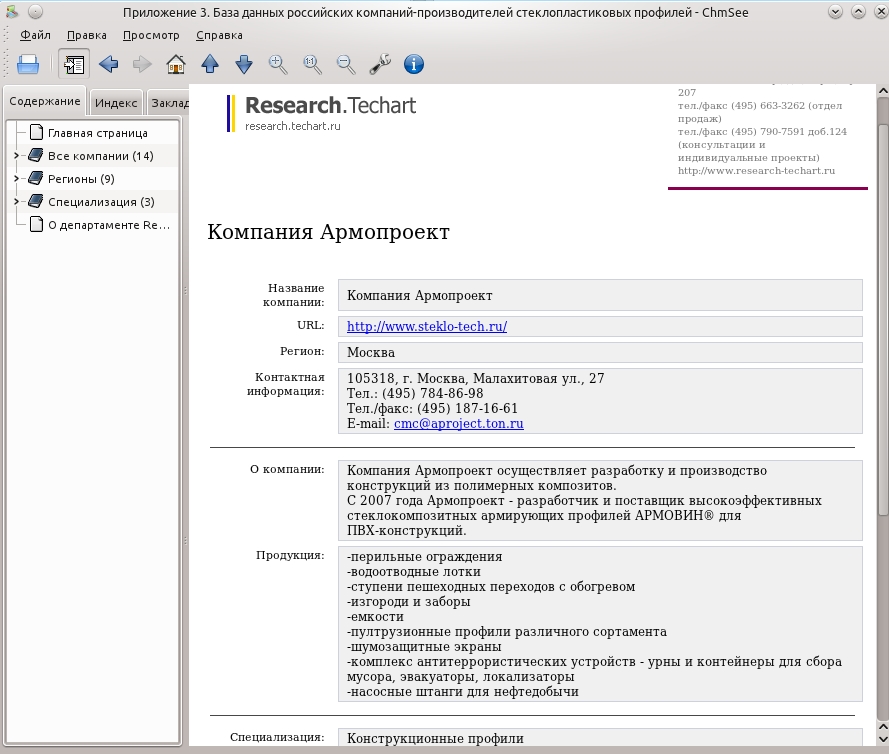Screen dimensions: 889x754
Task: Open the О департаменте Re... page
Action: coord(109,225)
